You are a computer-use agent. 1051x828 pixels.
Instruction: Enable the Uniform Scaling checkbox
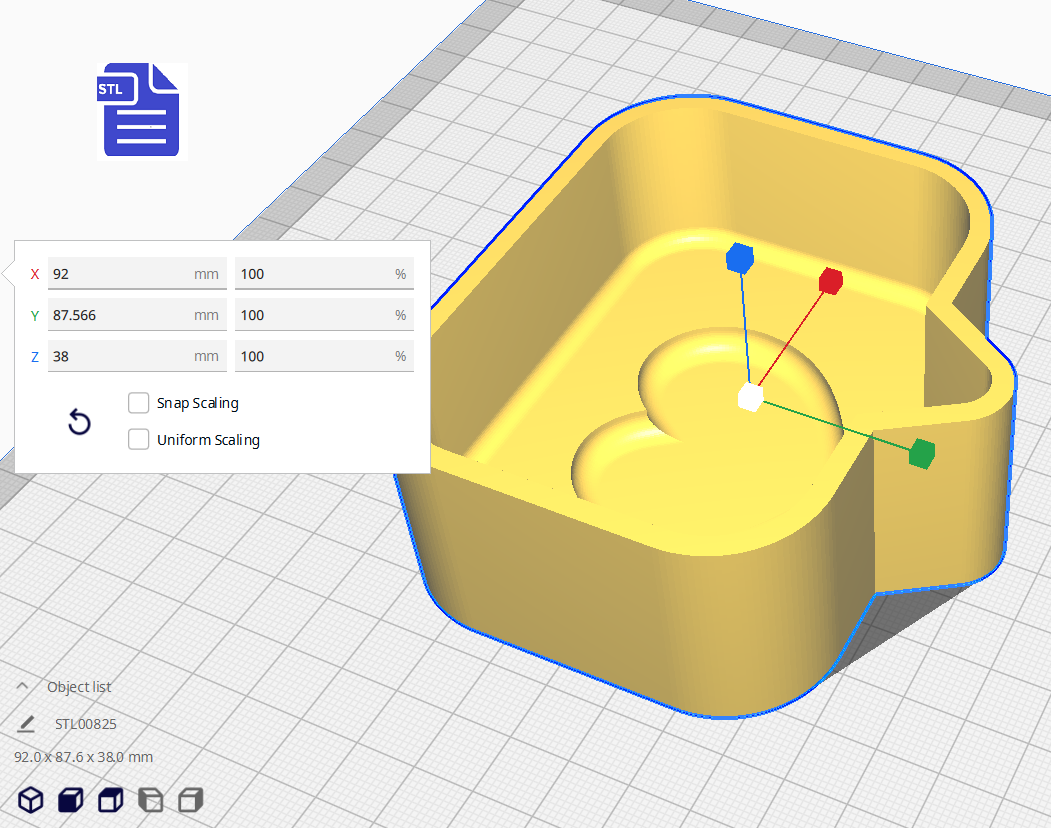(x=139, y=439)
